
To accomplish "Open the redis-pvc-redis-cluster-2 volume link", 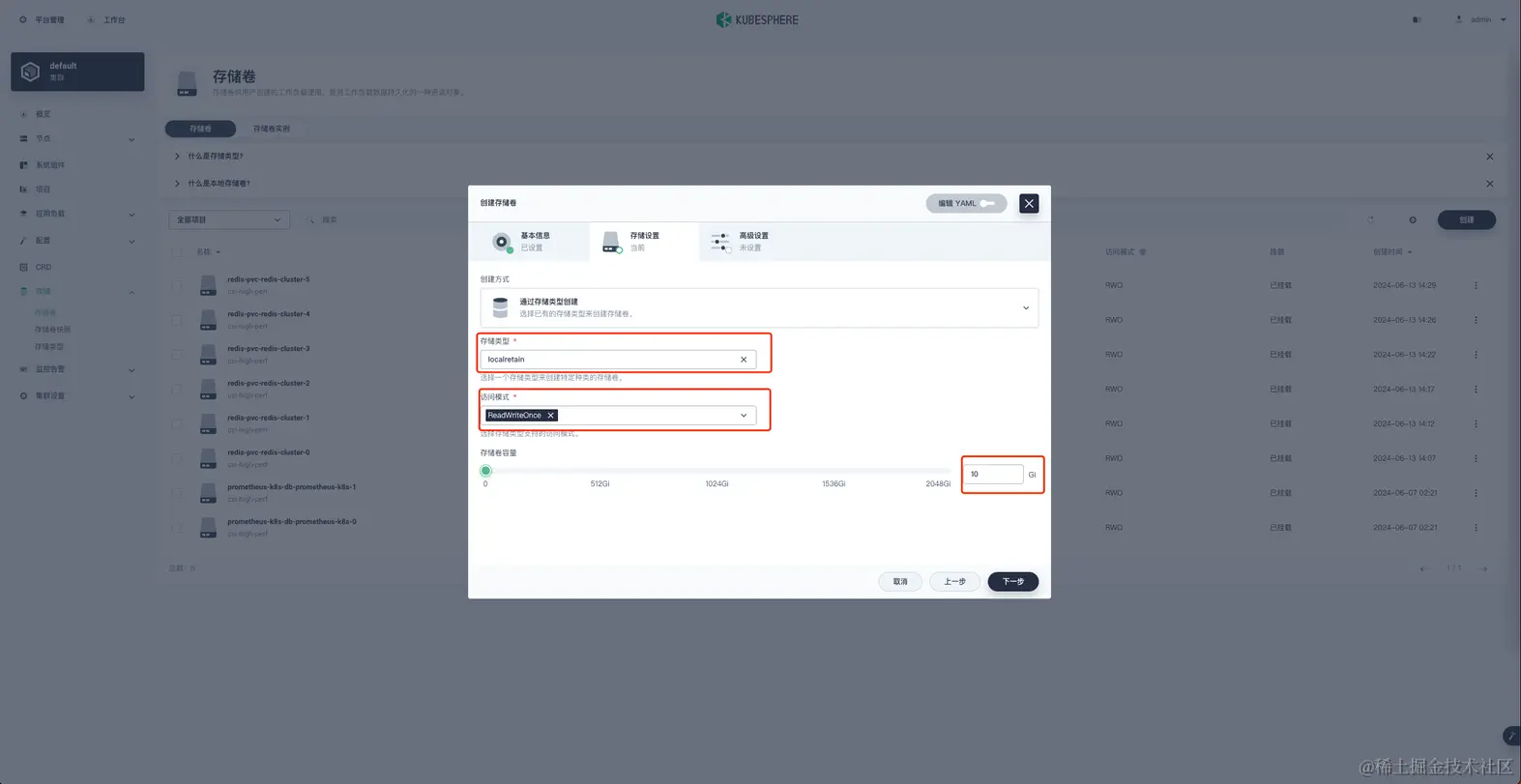I will tap(269, 384).
